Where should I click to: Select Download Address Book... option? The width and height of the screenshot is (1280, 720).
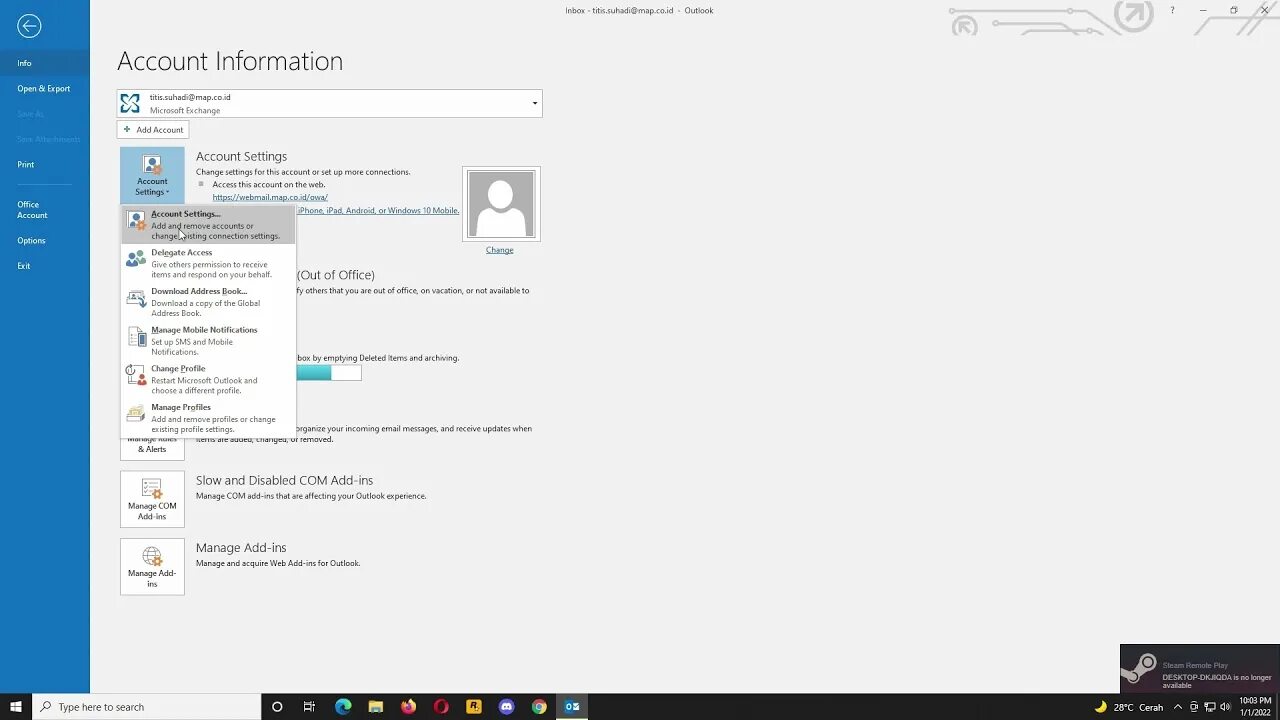209,302
